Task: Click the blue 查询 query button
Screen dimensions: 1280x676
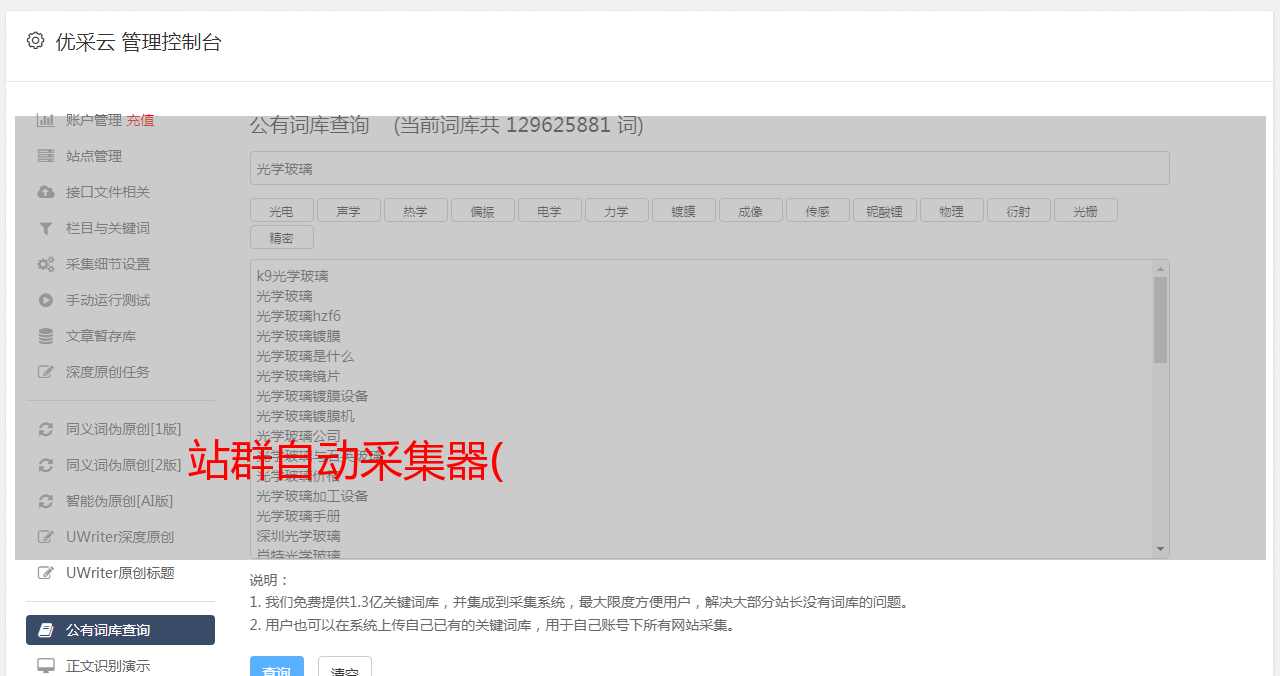Action: tap(277, 667)
